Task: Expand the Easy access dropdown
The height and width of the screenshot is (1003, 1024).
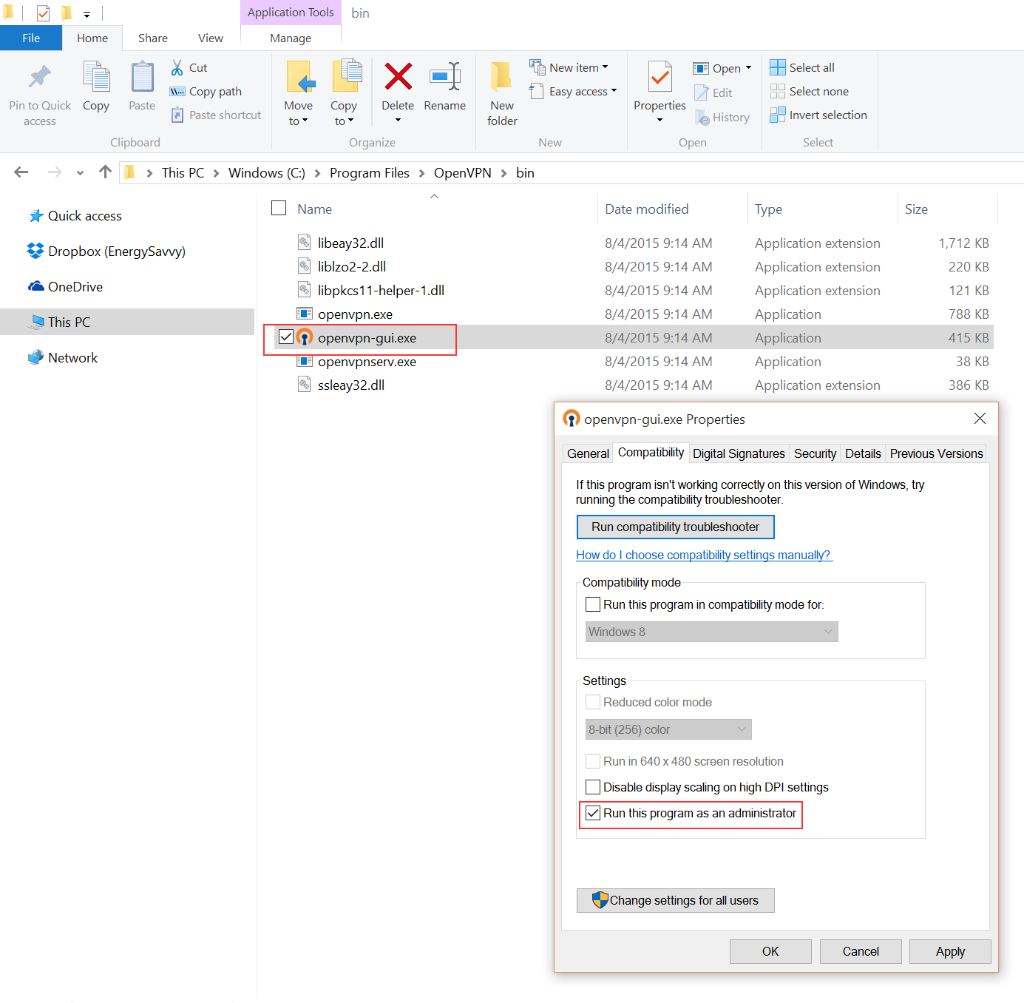Action: pos(614,91)
